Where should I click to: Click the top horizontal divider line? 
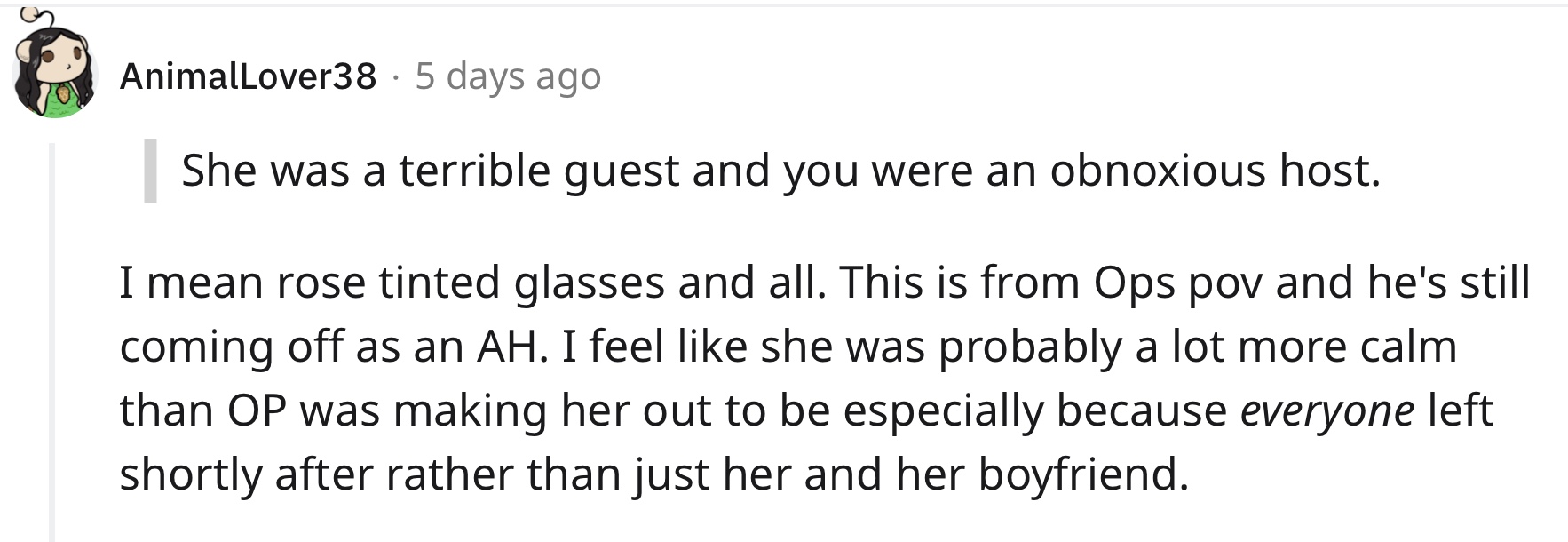coord(784,5)
